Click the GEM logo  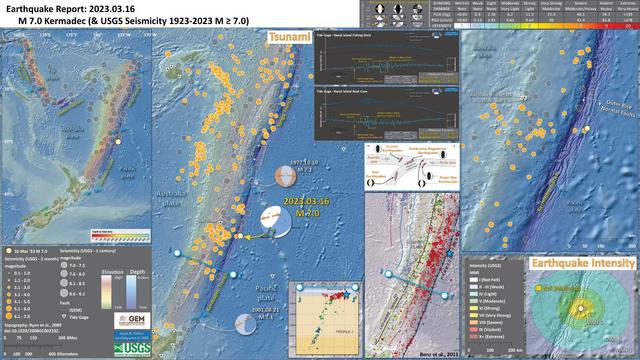pyautogui.click(x=132, y=320)
